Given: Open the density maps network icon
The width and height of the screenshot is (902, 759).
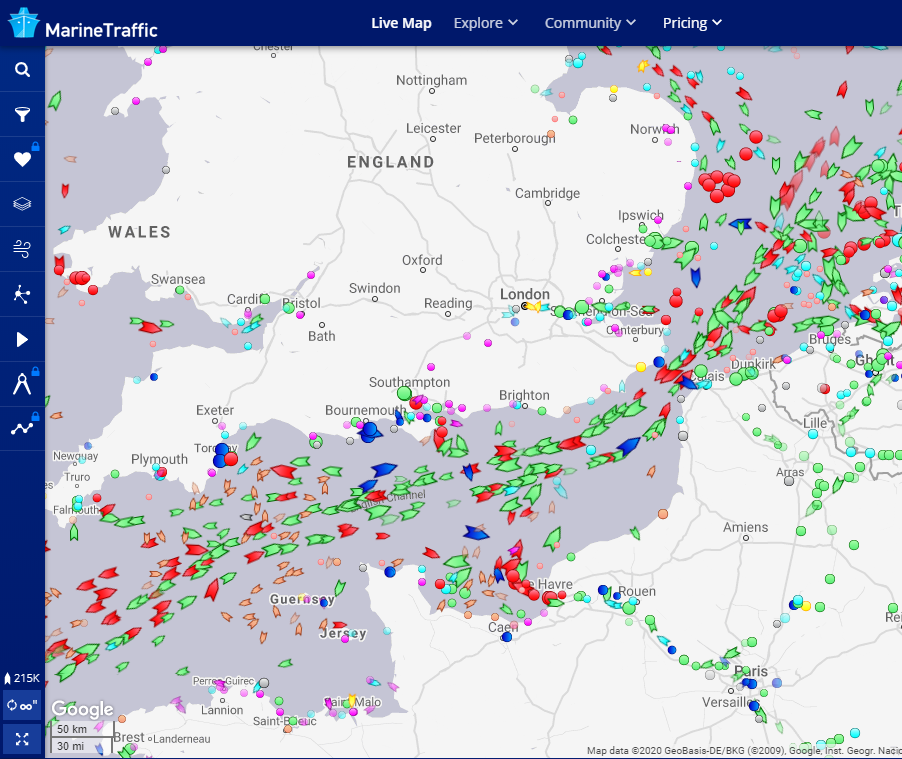Looking at the screenshot, I should click(x=22, y=294).
